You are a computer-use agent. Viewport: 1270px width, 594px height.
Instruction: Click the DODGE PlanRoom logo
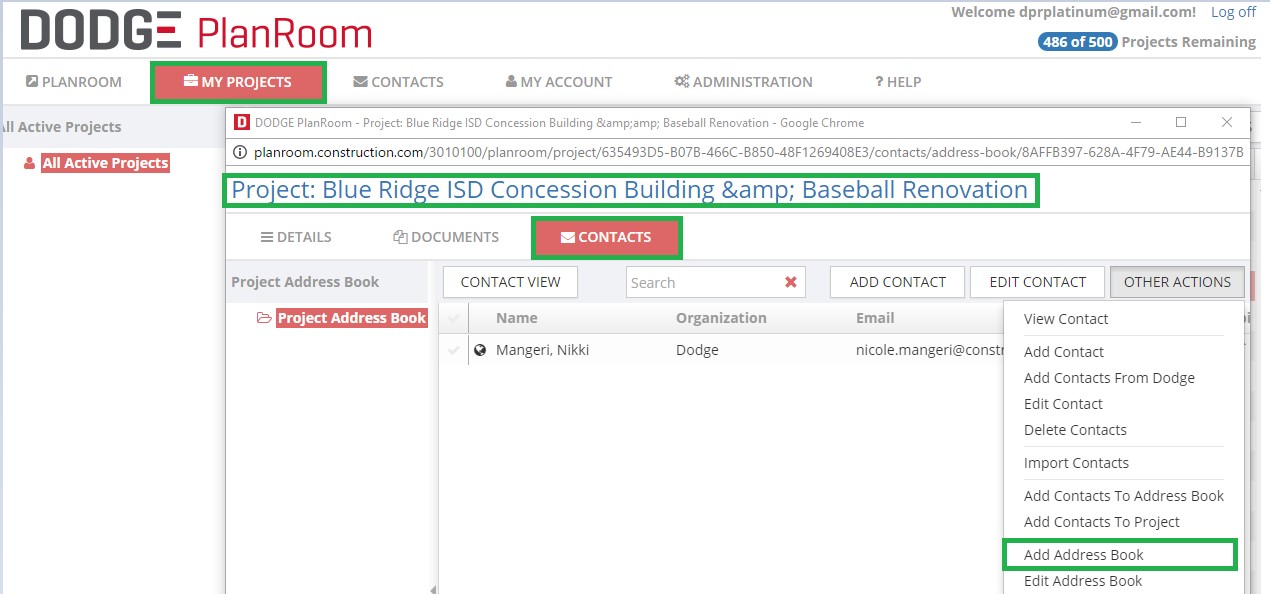pos(196,31)
